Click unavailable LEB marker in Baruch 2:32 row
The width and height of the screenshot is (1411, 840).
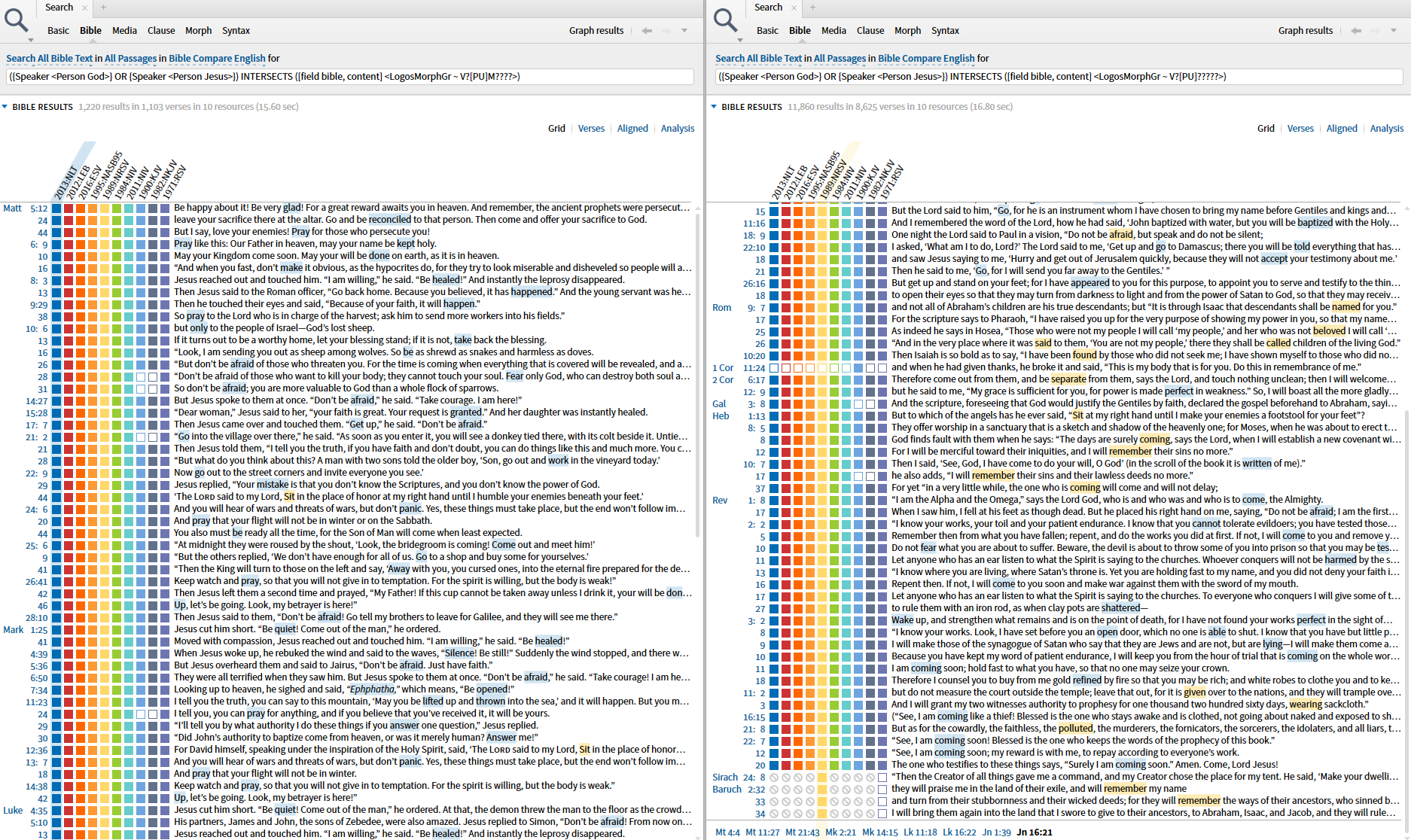click(x=786, y=790)
